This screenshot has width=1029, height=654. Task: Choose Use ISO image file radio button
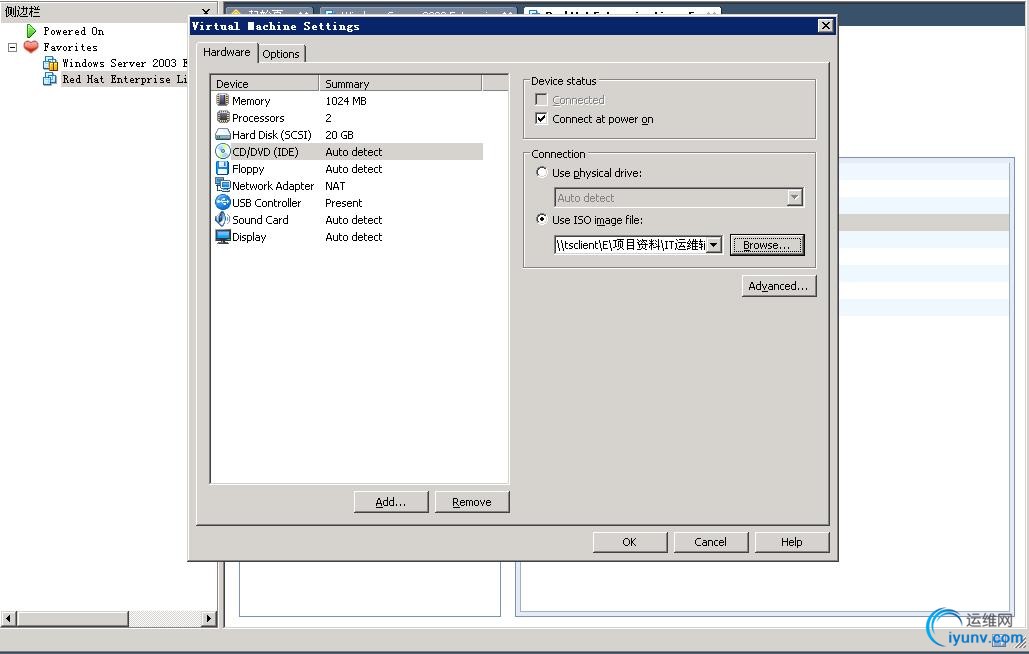[x=541, y=219]
